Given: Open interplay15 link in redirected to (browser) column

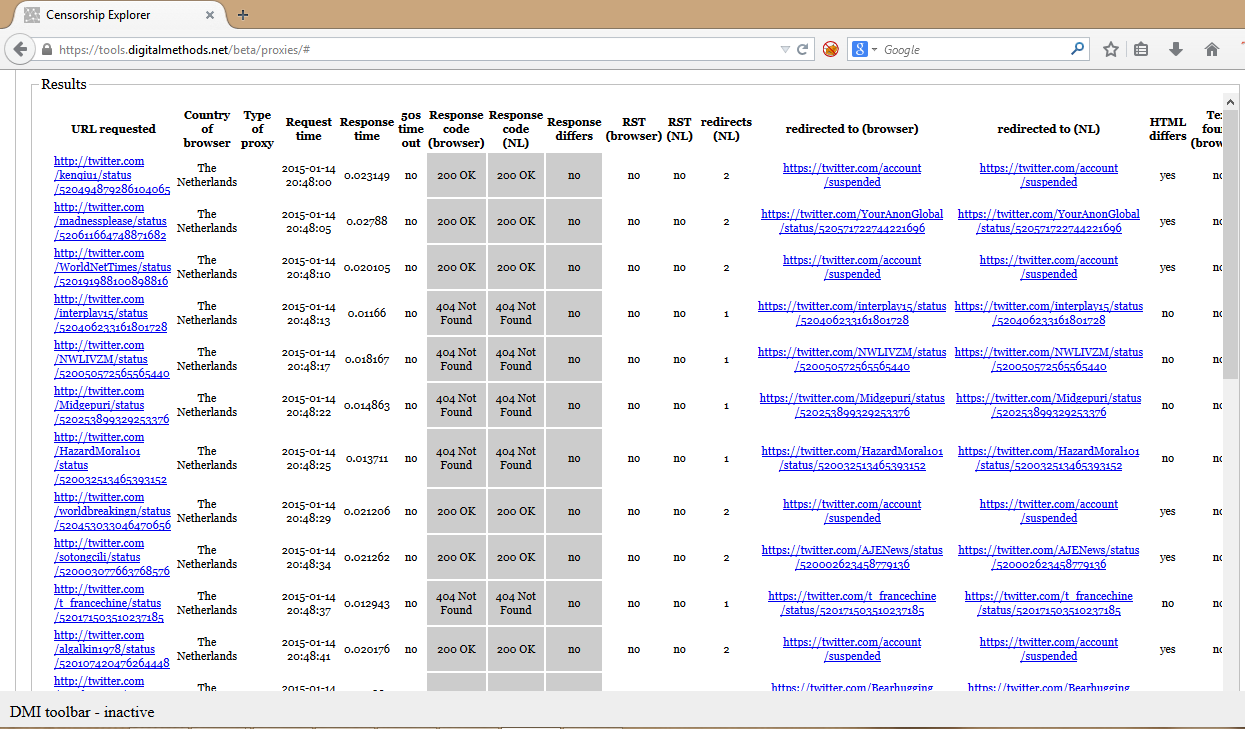Looking at the screenshot, I should pos(852,313).
